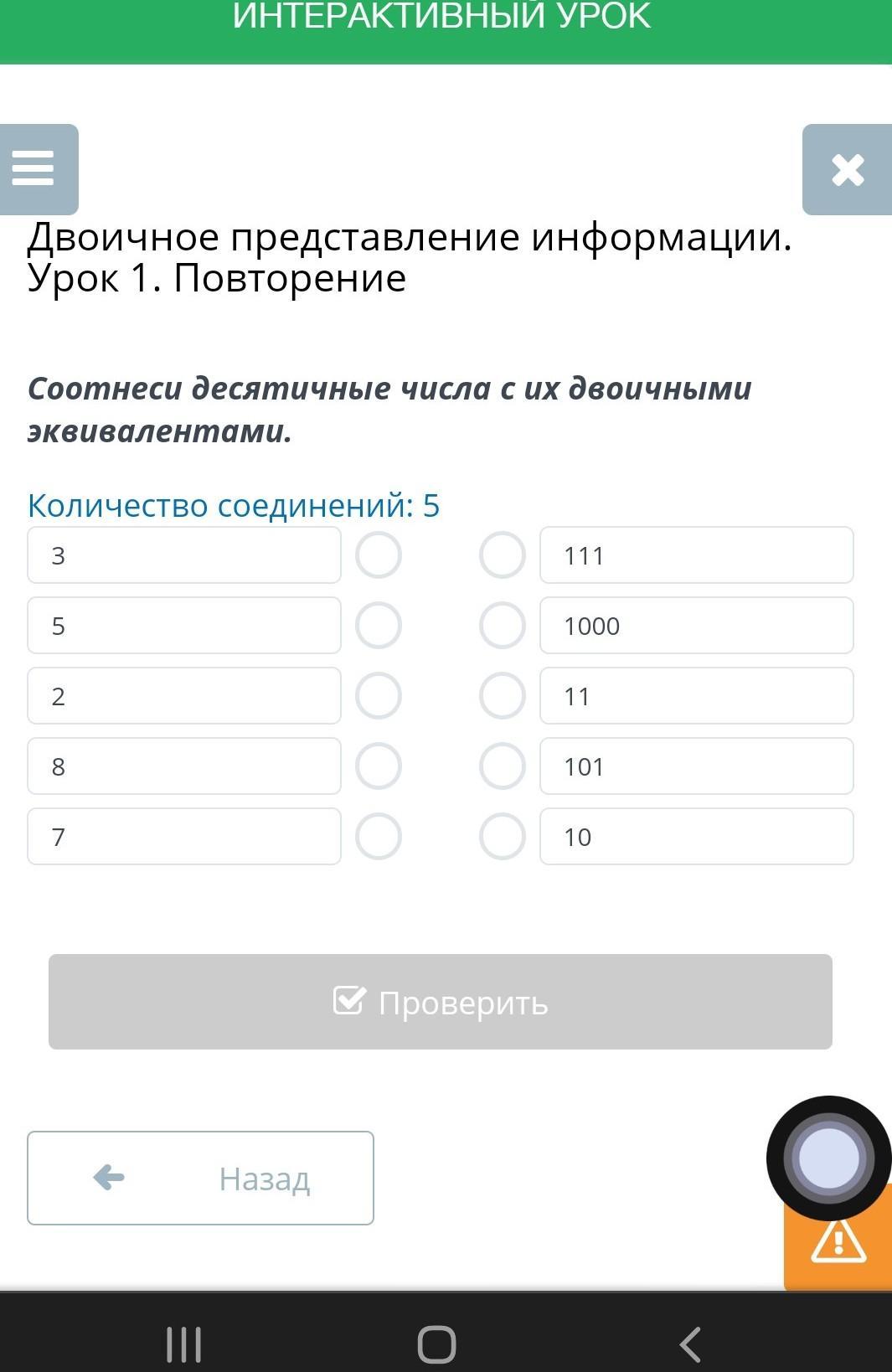Image resolution: width=892 pixels, height=1372 pixels.
Task: Click the decimal number 2 box
Action: point(184,696)
